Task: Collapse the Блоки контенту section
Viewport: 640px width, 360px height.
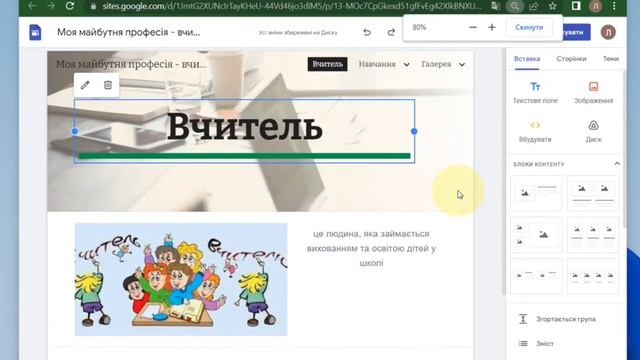Action: [617, 164]
